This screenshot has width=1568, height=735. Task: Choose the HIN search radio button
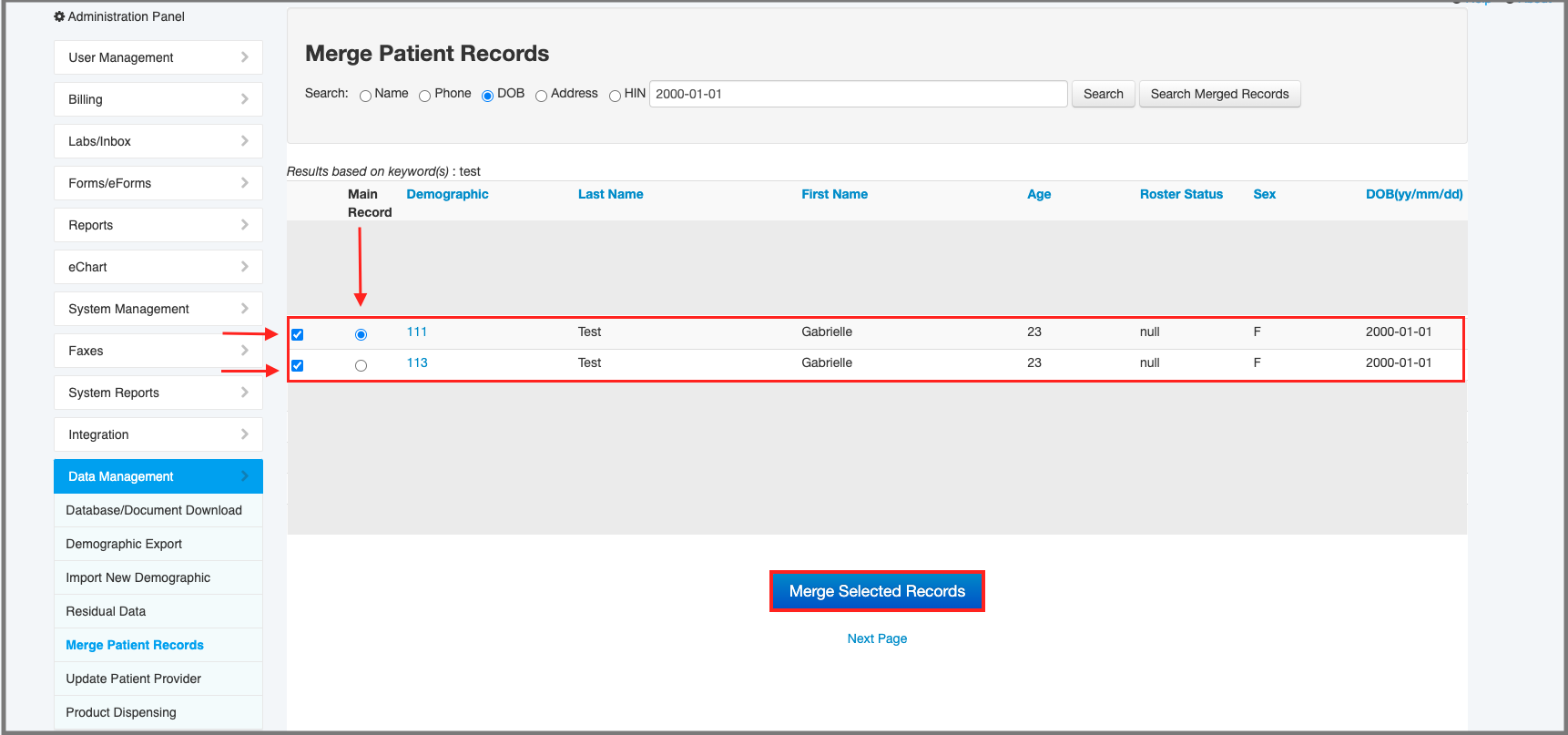pos(615,96)
